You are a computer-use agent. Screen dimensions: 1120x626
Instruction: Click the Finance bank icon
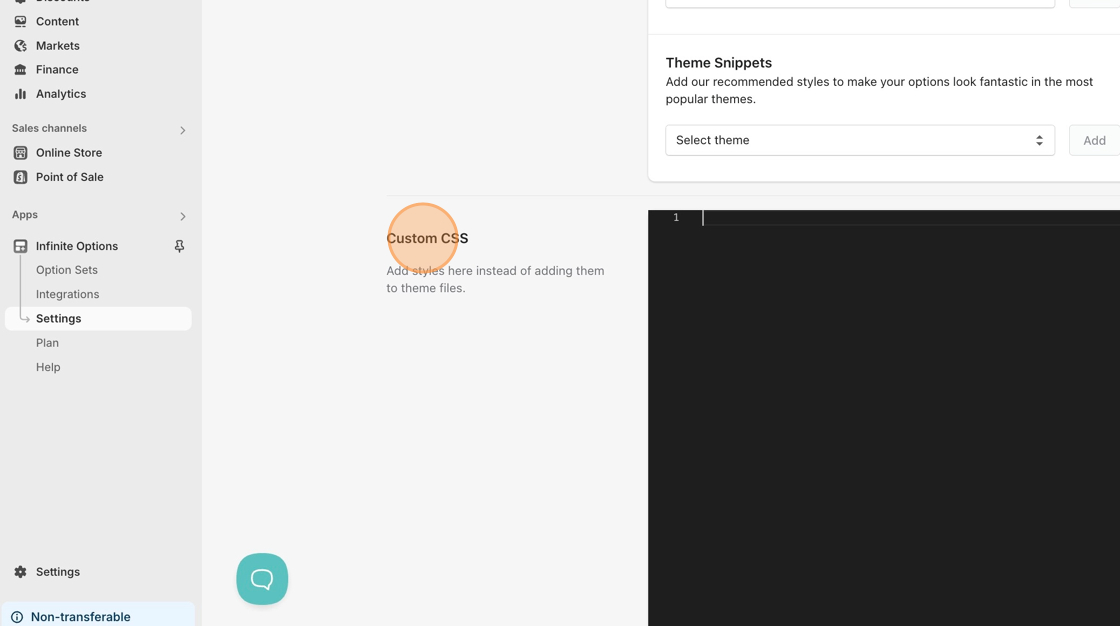[20, 70]
